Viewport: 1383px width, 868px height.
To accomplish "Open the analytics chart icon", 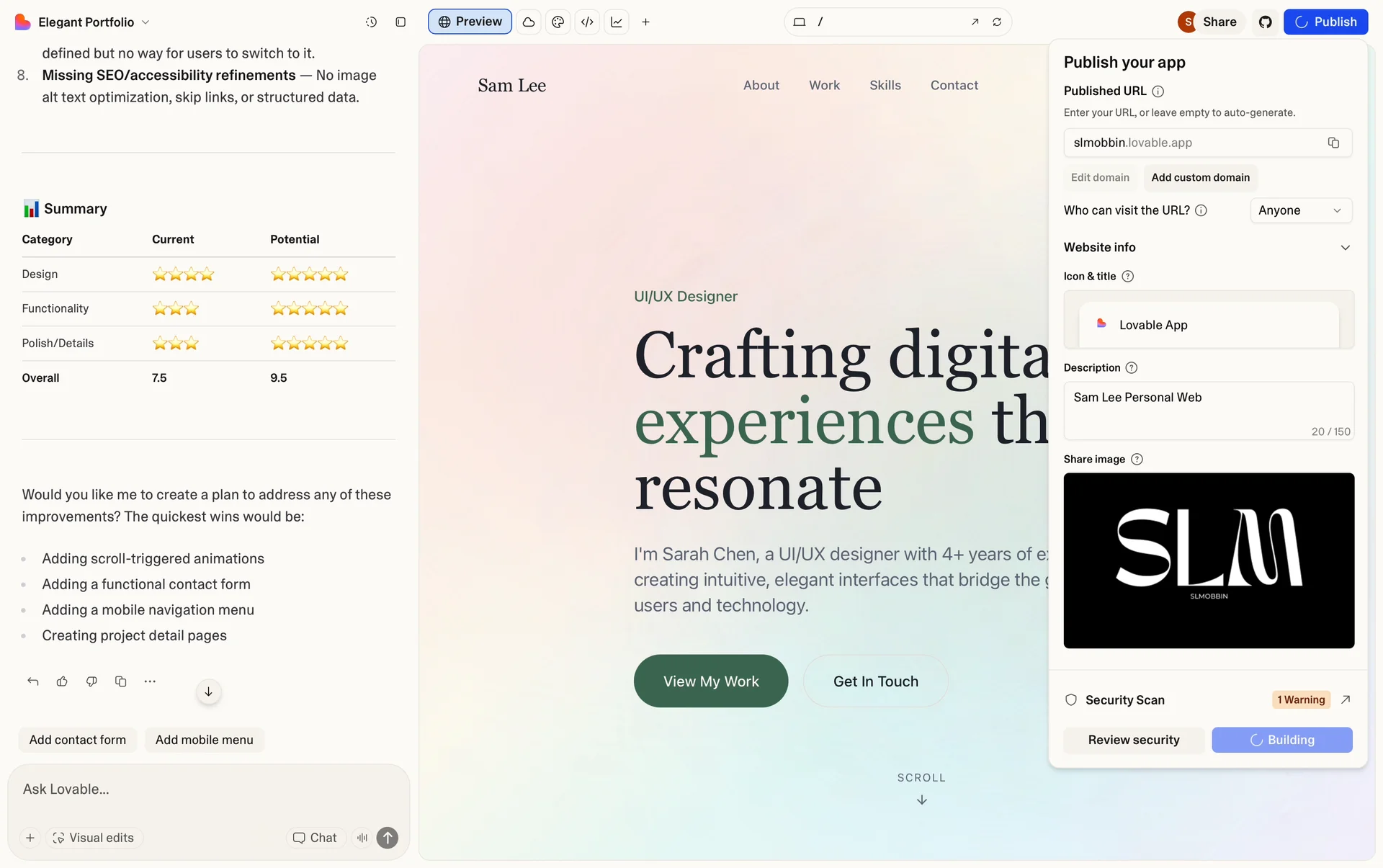I will [617, 22].
